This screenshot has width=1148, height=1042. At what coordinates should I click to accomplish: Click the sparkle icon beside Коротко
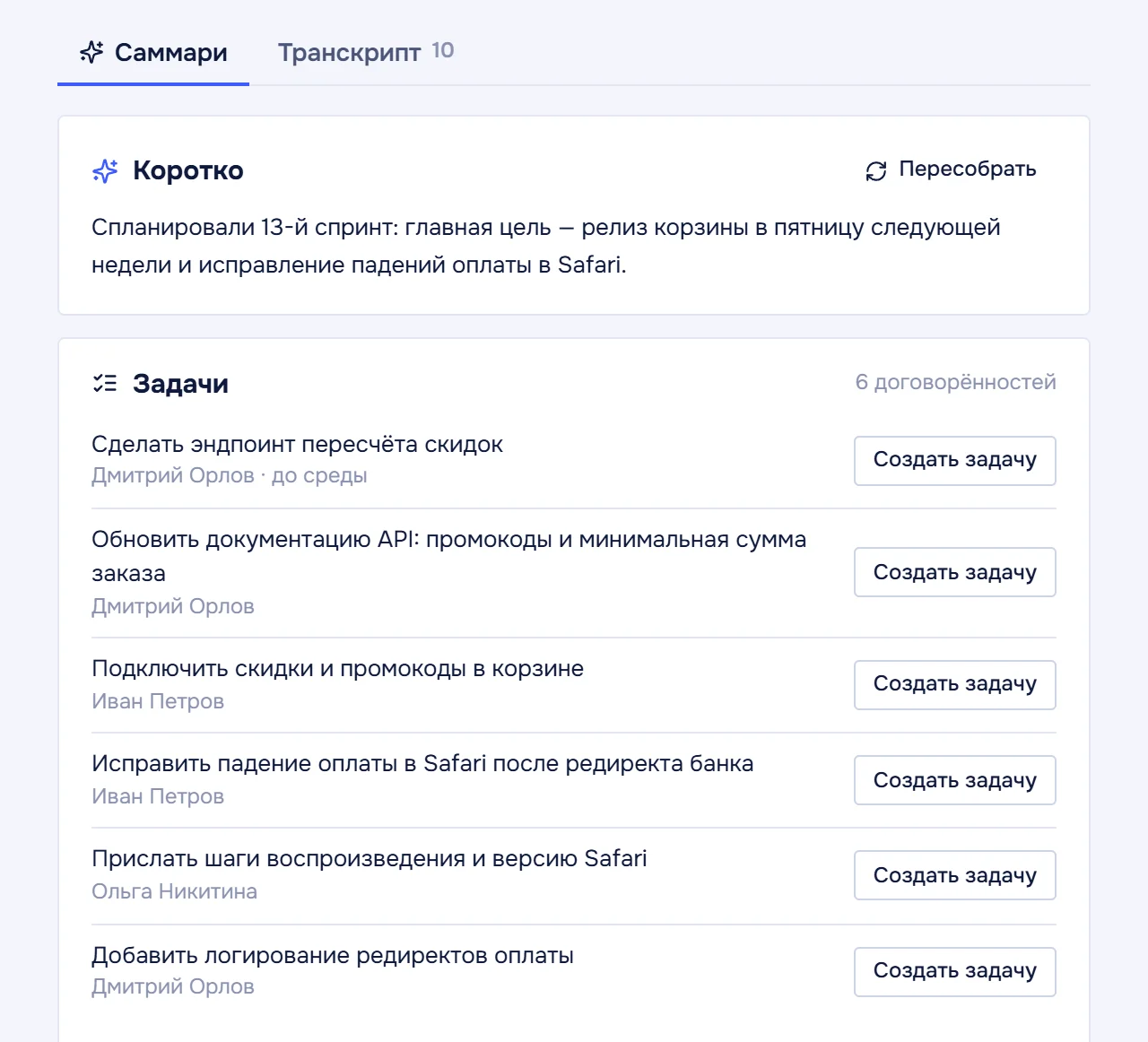click(x=105, y=170)
